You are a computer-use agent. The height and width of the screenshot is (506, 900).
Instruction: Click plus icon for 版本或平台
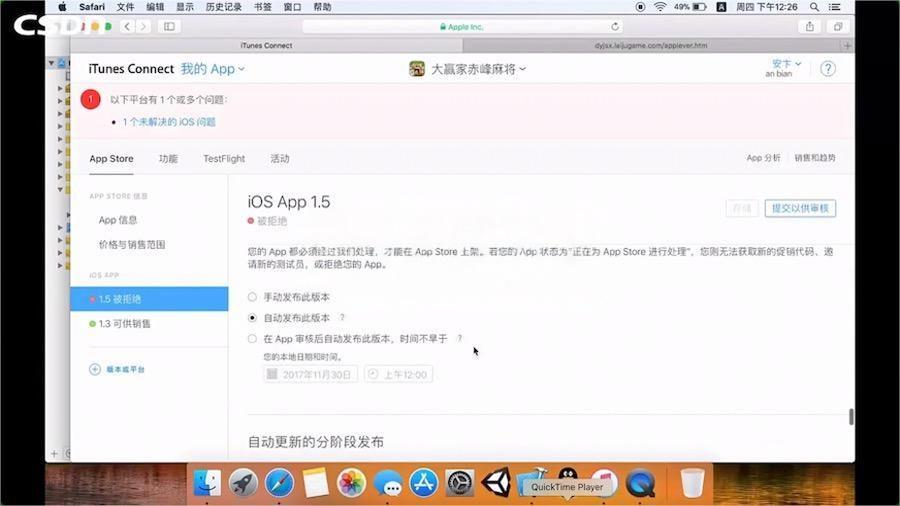pos(95,369)
